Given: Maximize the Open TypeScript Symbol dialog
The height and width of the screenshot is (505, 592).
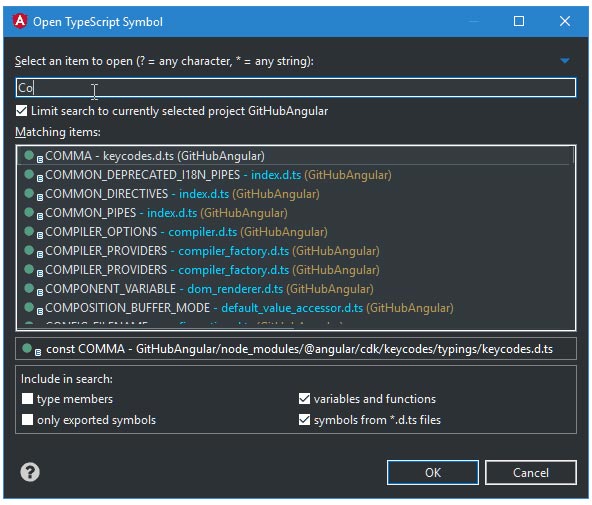Looking at the screenshot, I should 519,21.
